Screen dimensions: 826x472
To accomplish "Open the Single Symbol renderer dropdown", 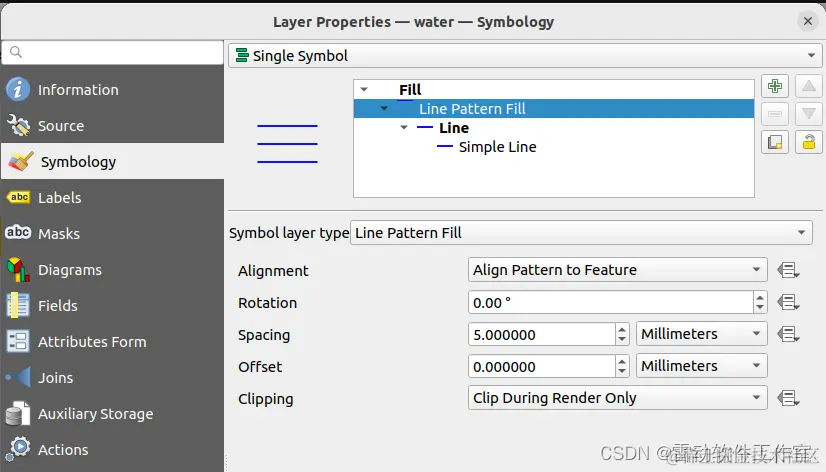I will point(525,55).
